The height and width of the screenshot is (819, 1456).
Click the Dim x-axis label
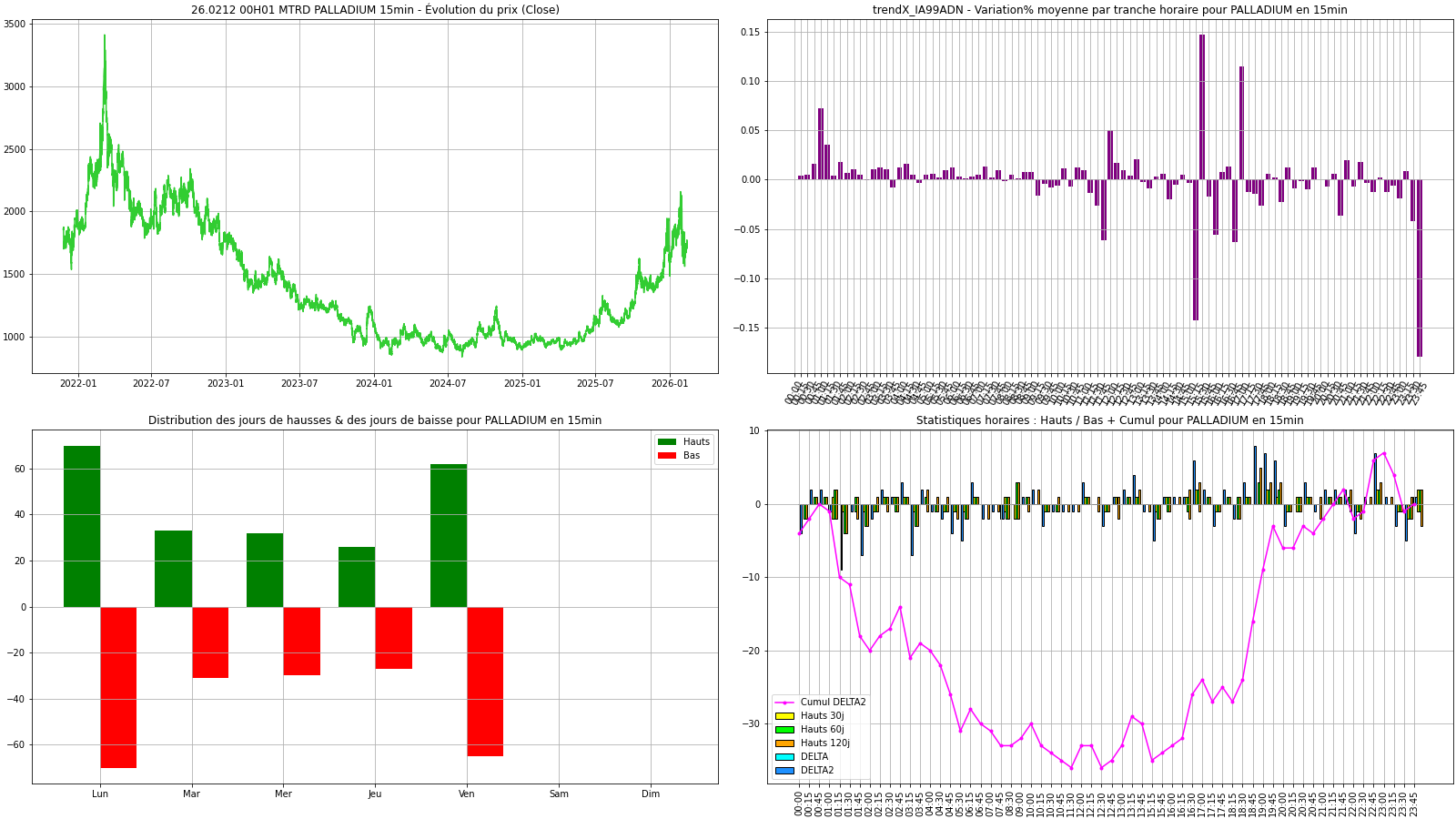pos(651,794)
